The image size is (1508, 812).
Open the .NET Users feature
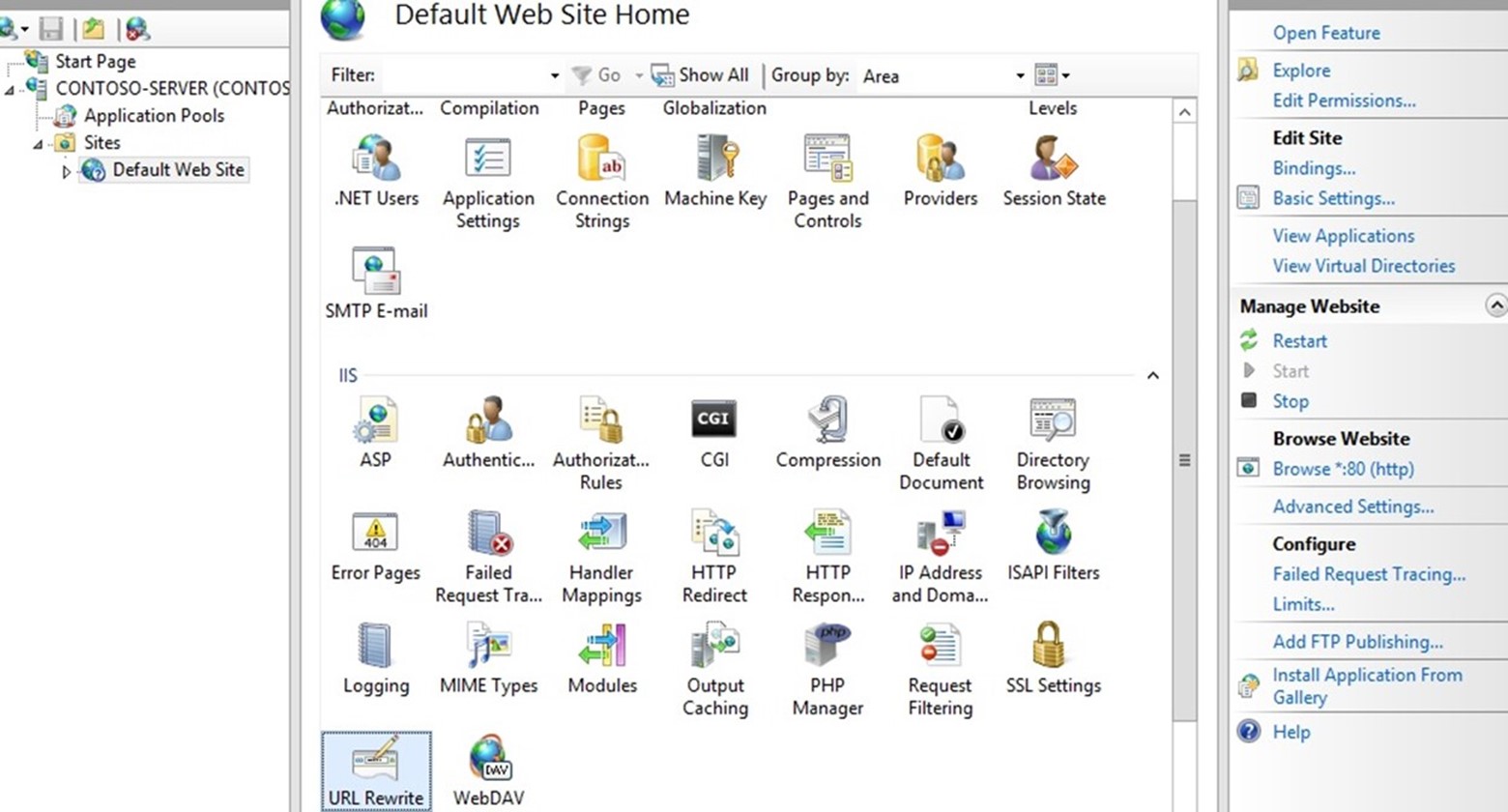coord(376,172)
